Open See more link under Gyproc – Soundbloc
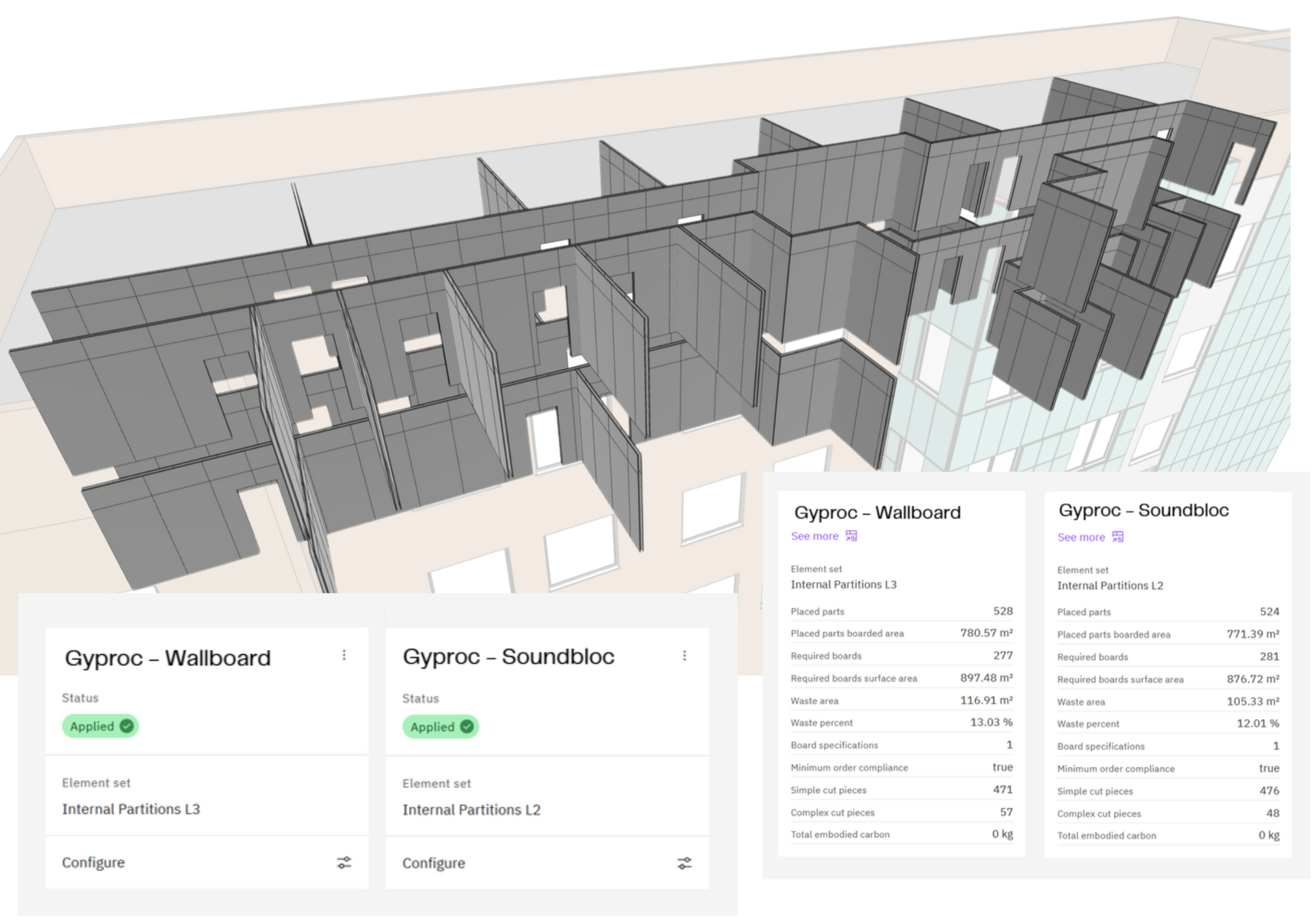 point(1081,538)
